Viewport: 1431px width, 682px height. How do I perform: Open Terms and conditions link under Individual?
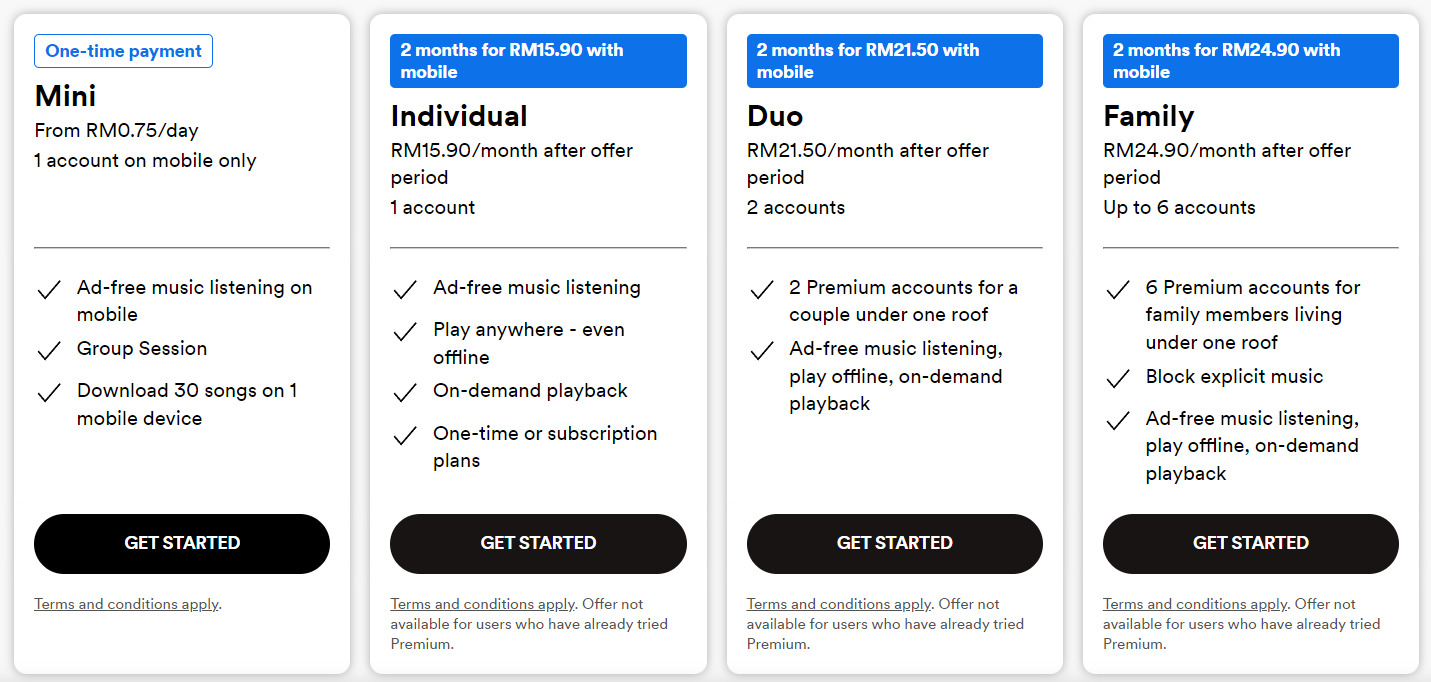coord(483,604)
